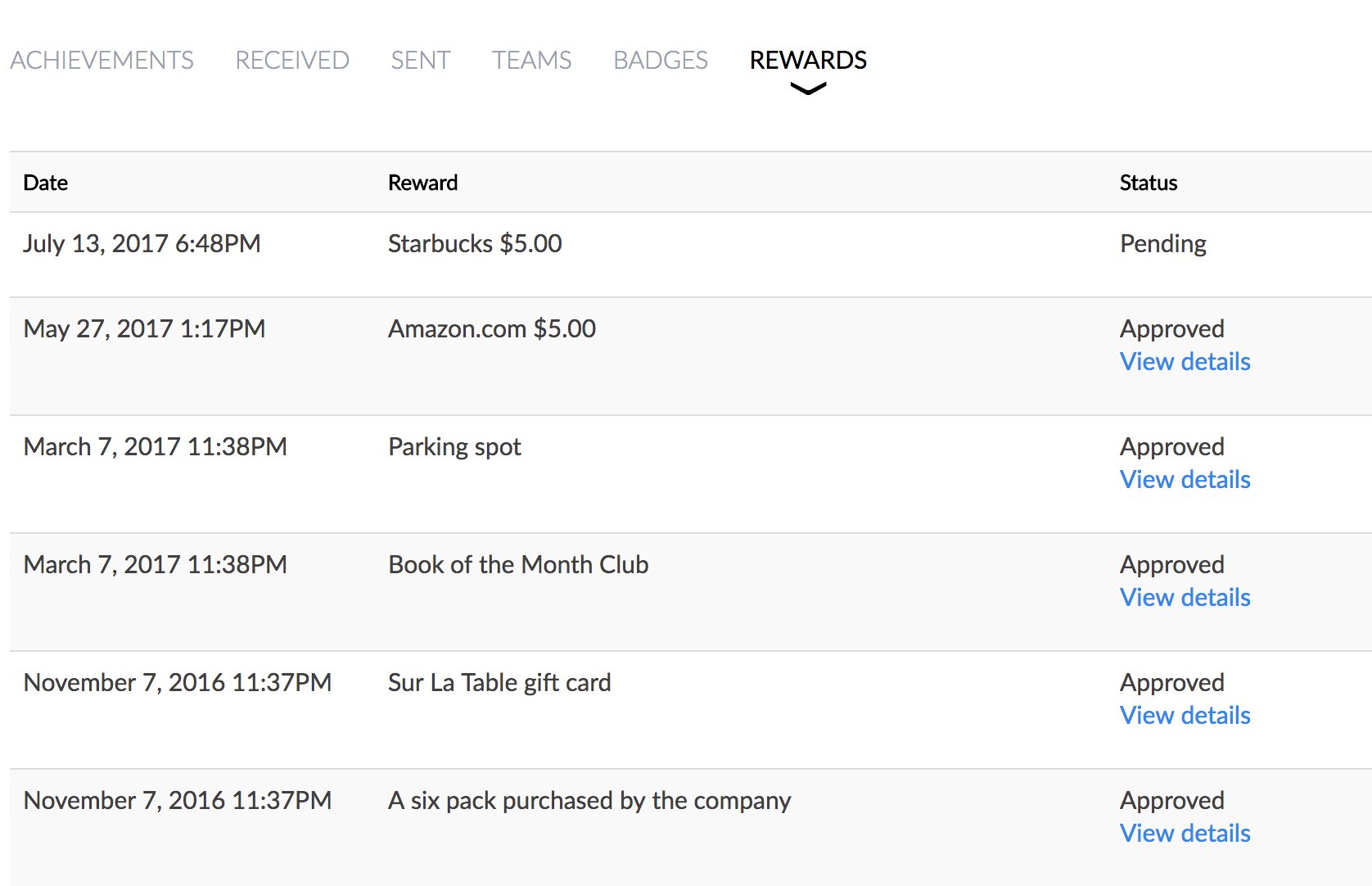Click chevron indicator under Rewards tab

tap(808, 88)
